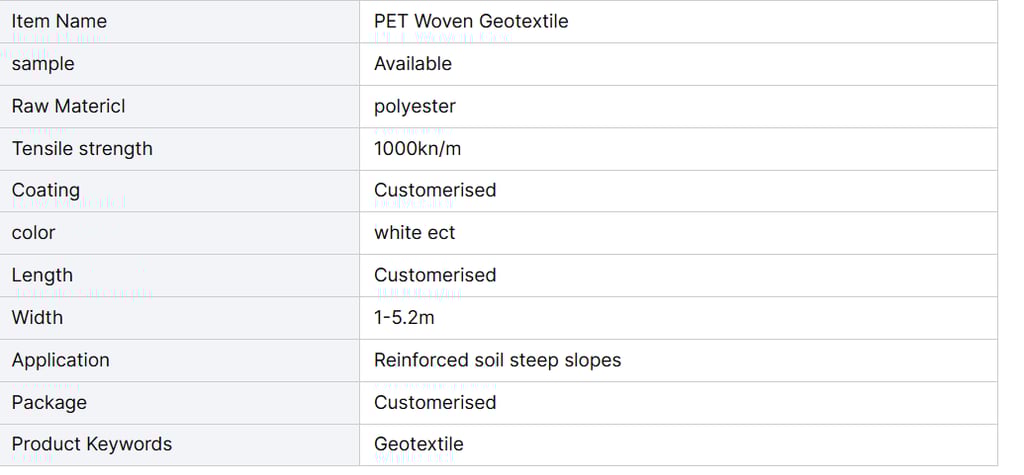Click 'Customerised' in the Package row
Viewport: 1024px width, 475px height.
[435, 402]
